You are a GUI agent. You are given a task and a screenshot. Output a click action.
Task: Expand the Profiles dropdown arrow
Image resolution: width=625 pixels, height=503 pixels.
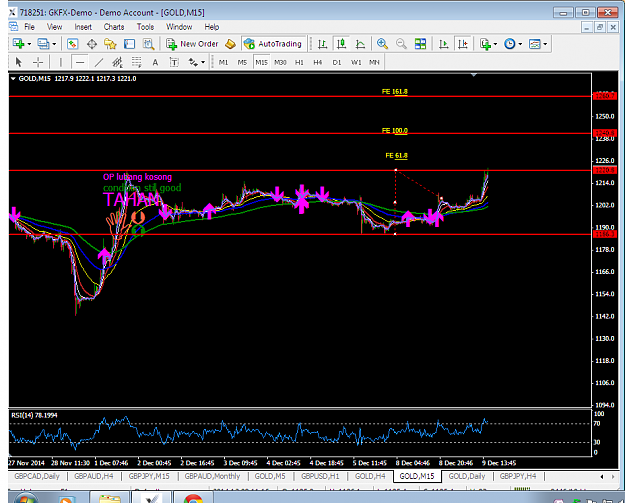[x=54, y=44]
